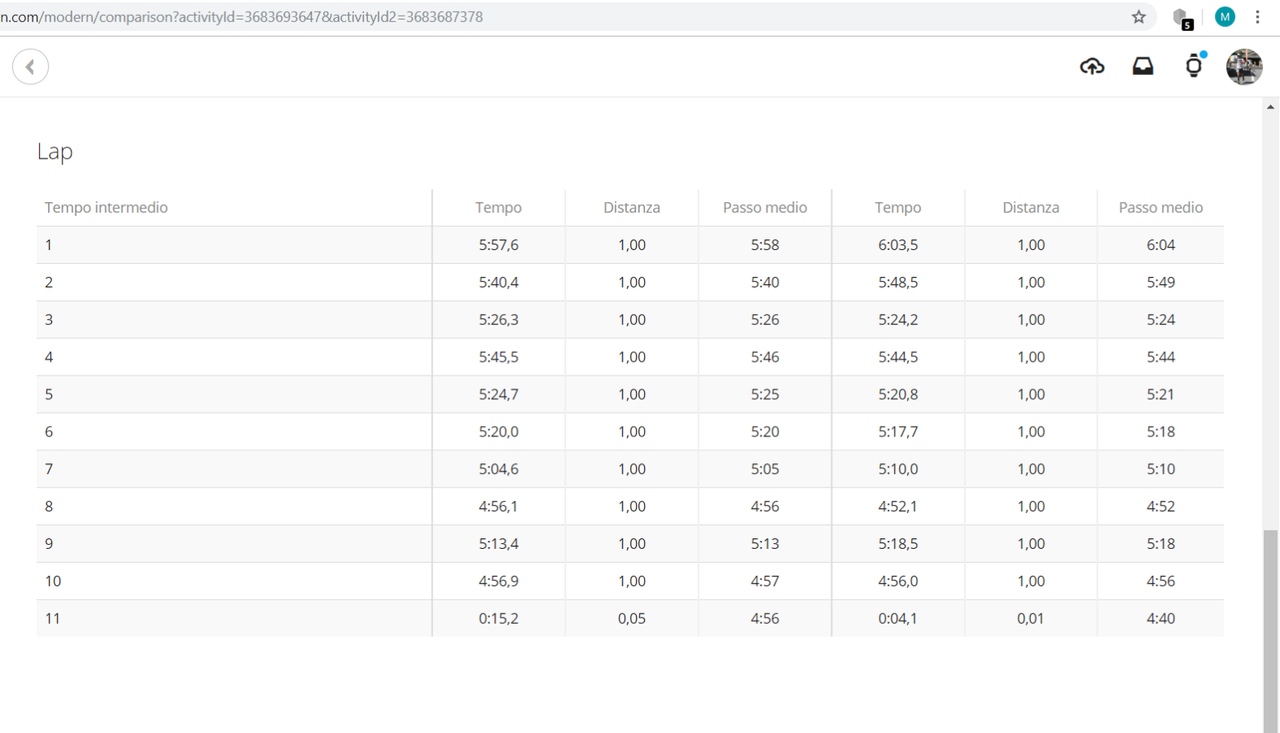Select the Distanza column header

pyautogui.click(x=631, y=207)
